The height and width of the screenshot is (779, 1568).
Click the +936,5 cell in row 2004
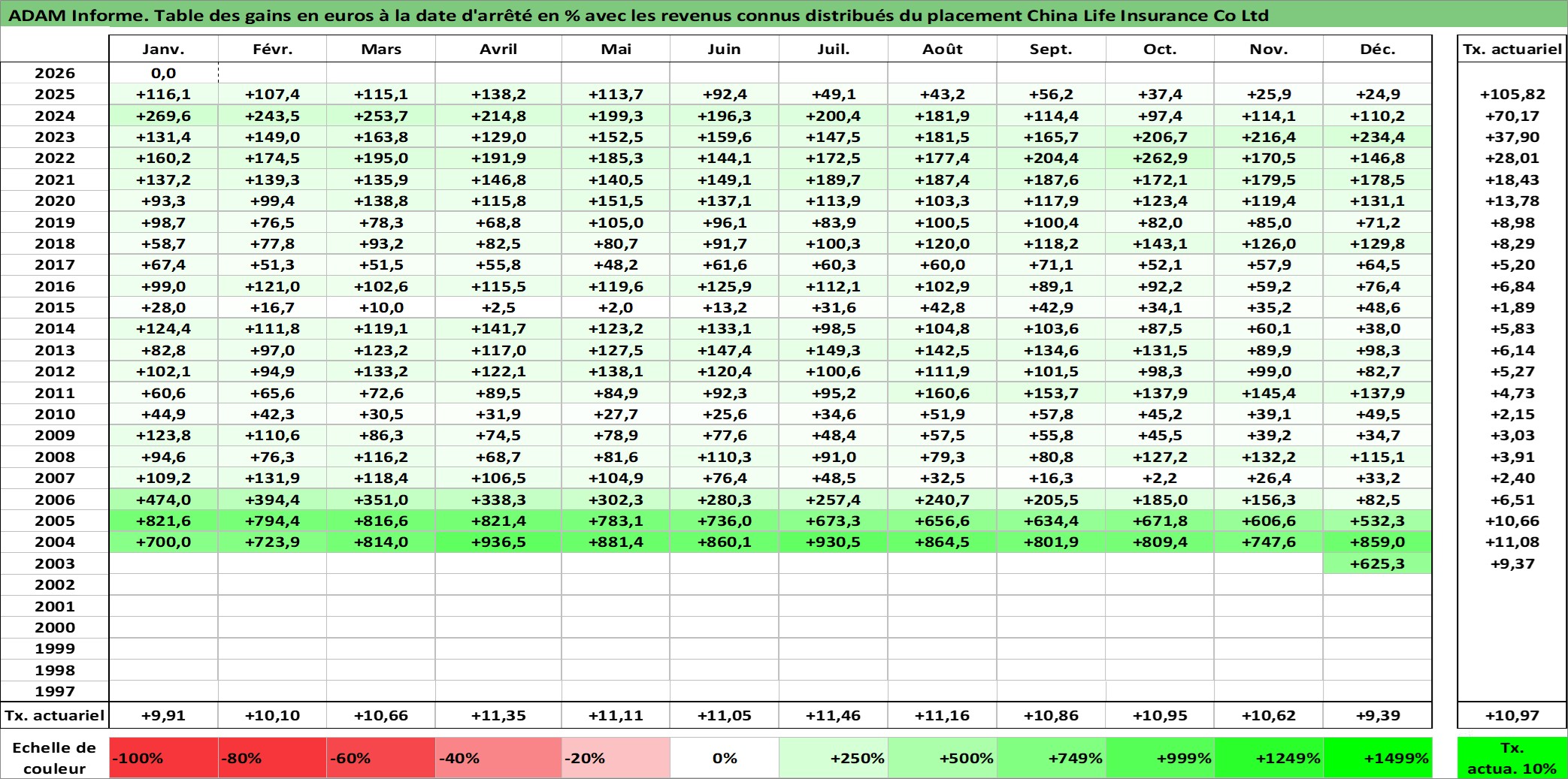click(x=498, y=542)
